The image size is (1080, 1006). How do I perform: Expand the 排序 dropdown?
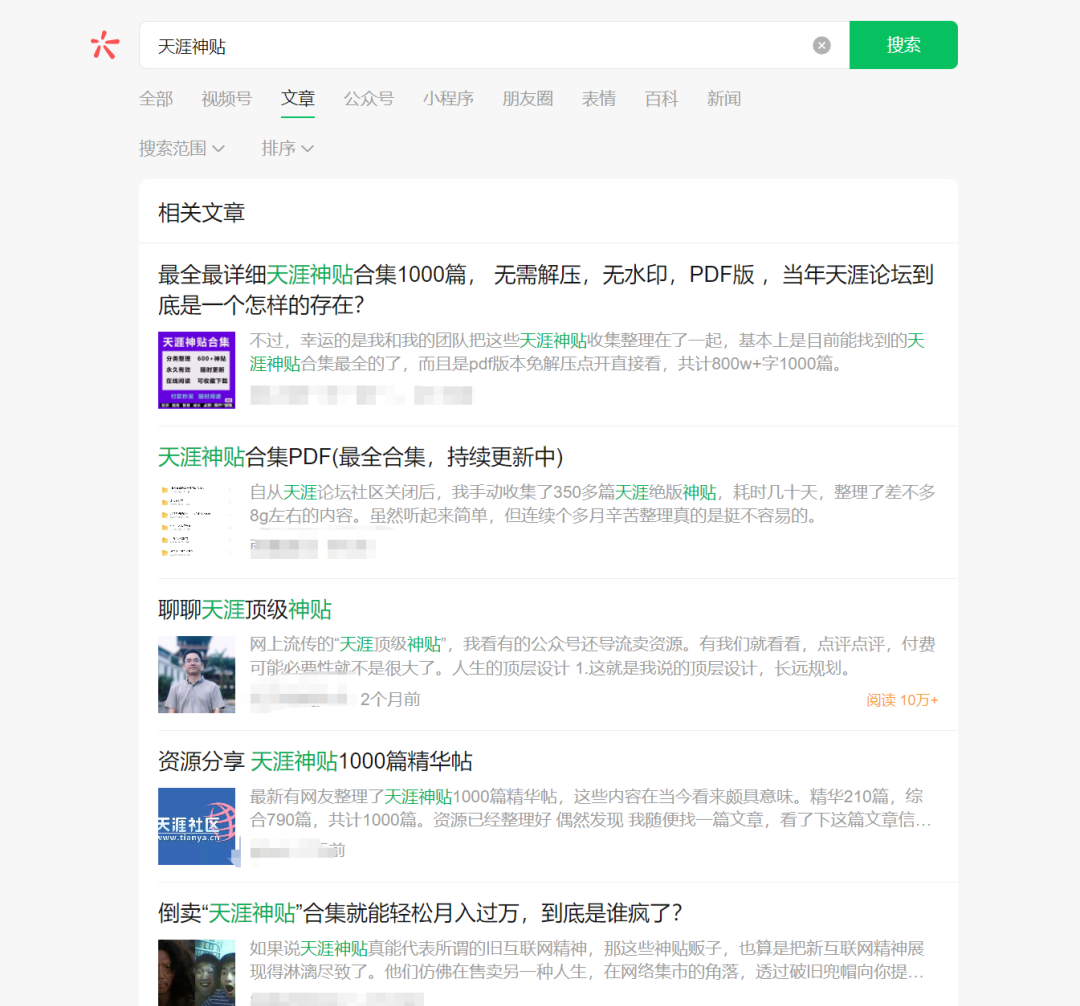[287, 149]
